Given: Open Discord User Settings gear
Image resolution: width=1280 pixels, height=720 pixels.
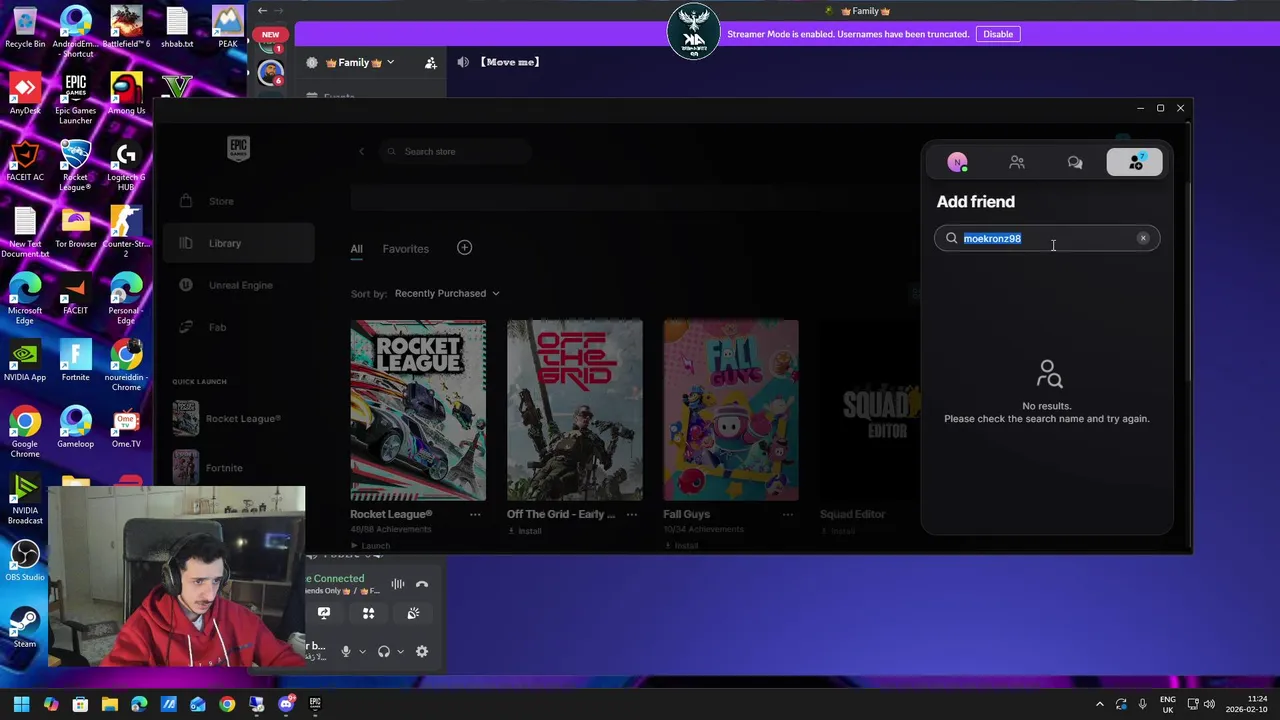Looking at the screenshot, I should (x=422, y=651).
